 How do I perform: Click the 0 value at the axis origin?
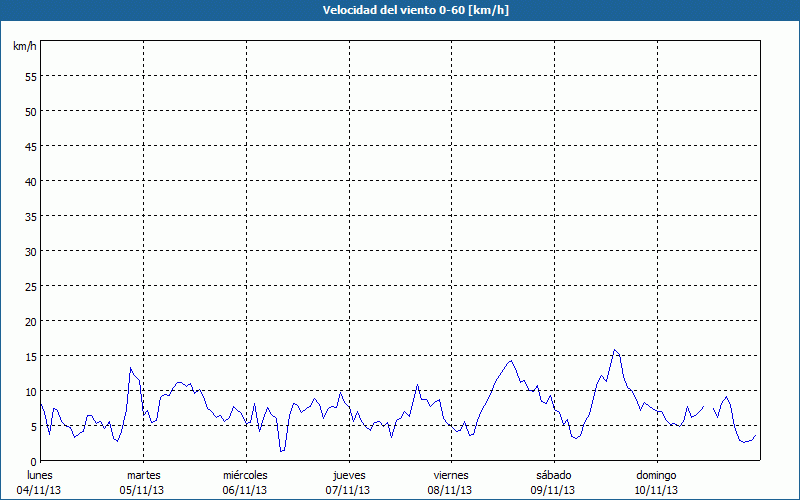(33, 461)
